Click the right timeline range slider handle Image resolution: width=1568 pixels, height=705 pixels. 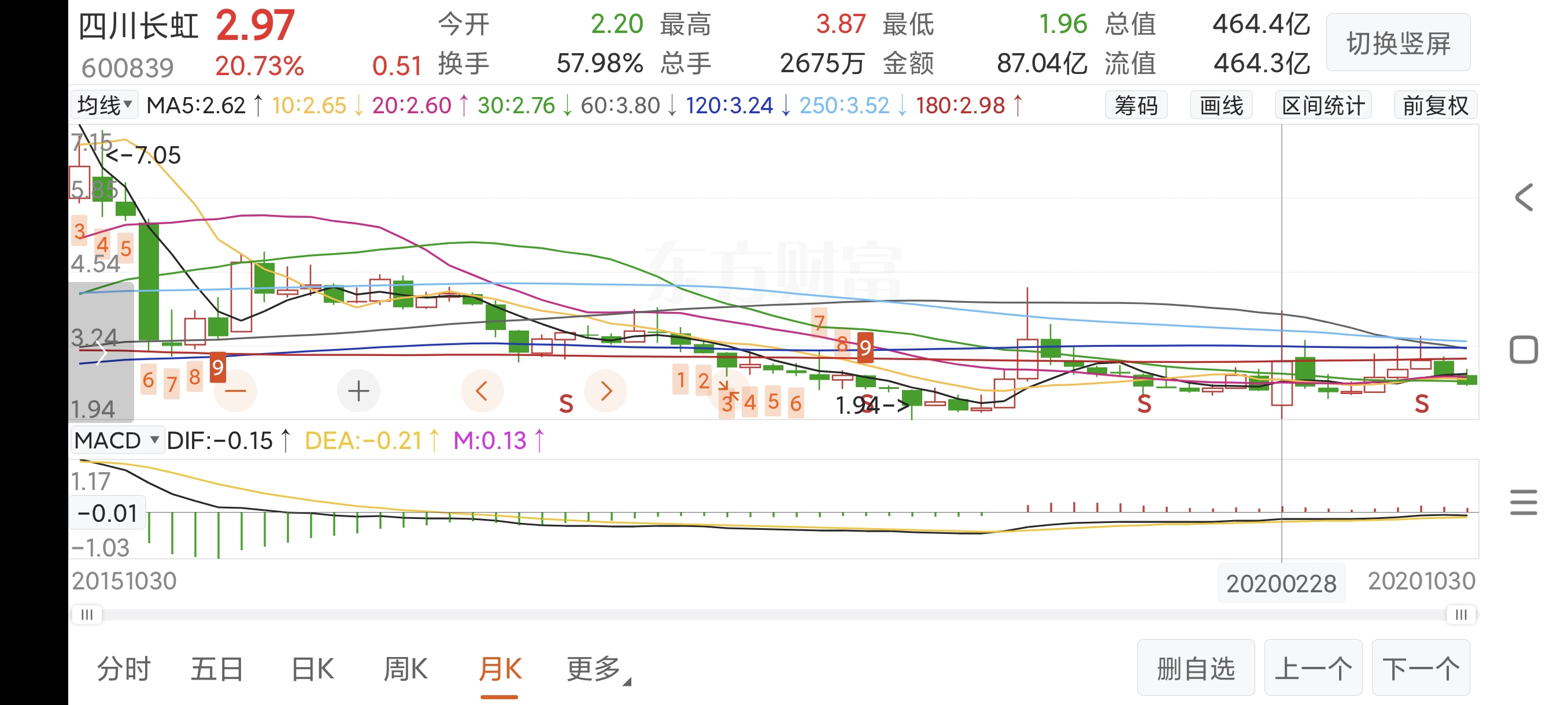[1461, 614]
